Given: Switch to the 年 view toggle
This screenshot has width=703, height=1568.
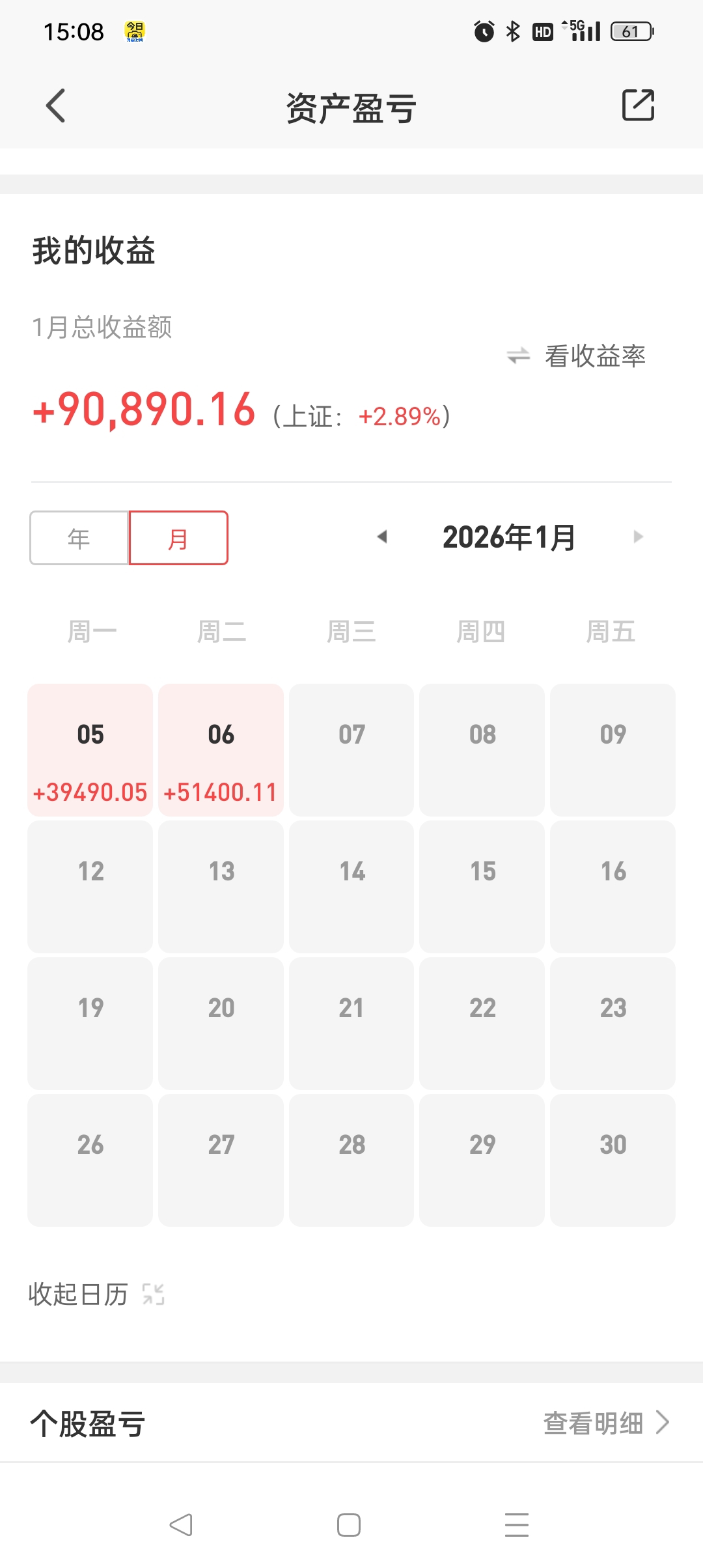Looking at the screenshot, I should click(x=79, y=538).
